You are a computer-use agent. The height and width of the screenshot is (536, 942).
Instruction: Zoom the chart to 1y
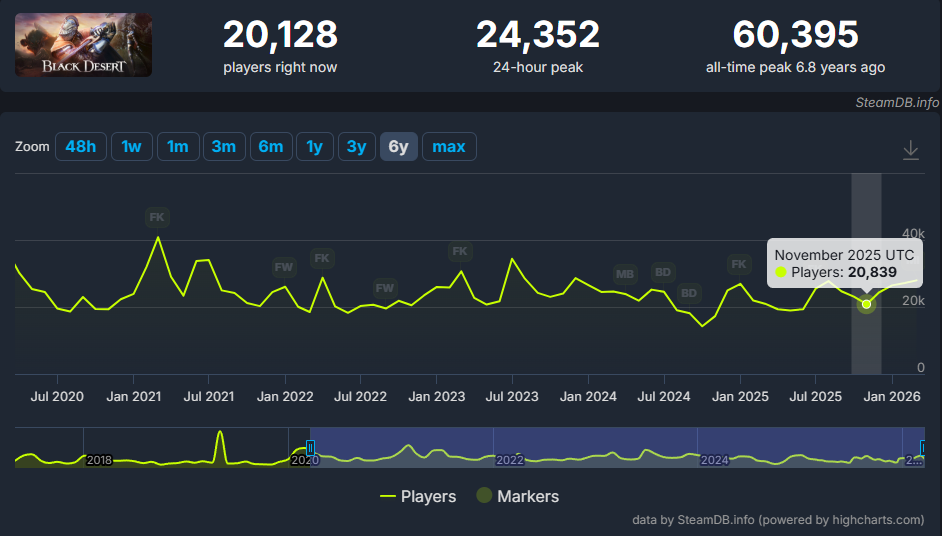pos(314,146)
